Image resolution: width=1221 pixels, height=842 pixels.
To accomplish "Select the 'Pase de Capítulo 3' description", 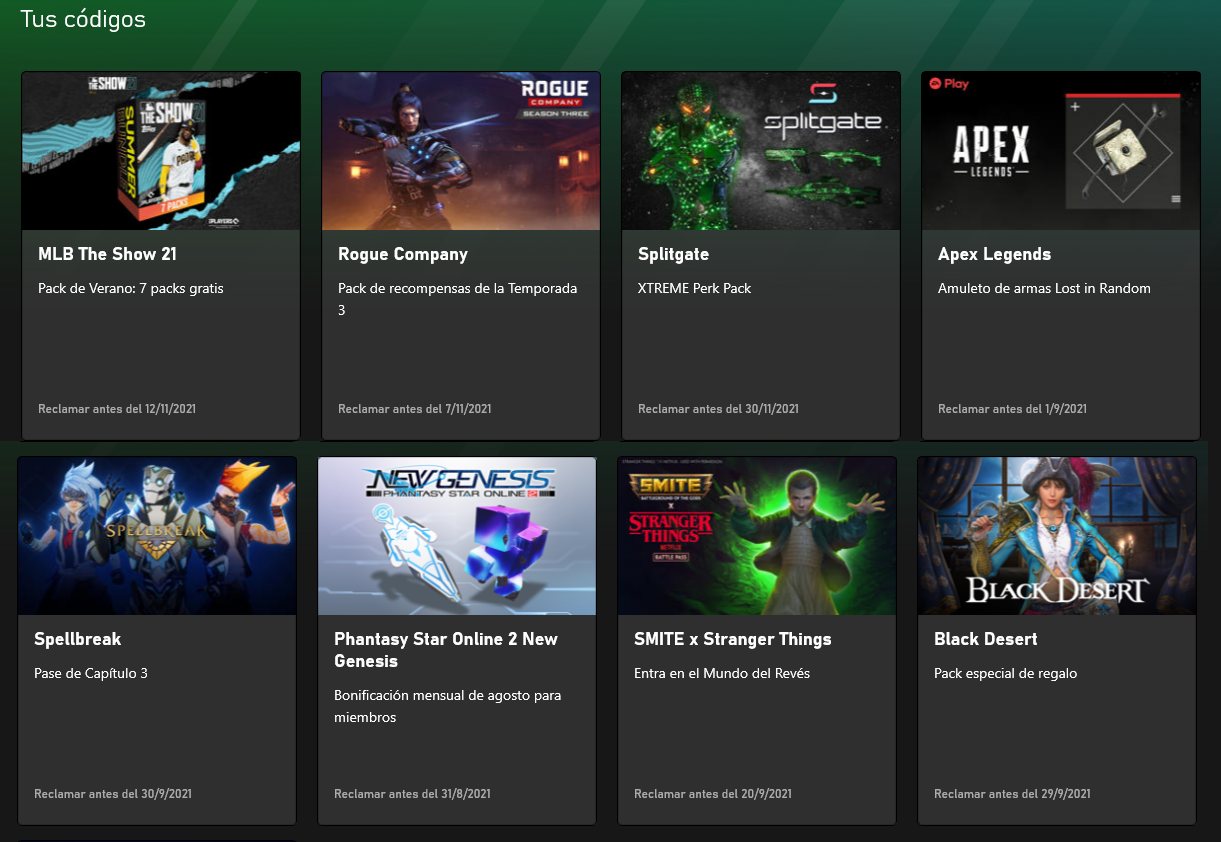I will 91,673.
